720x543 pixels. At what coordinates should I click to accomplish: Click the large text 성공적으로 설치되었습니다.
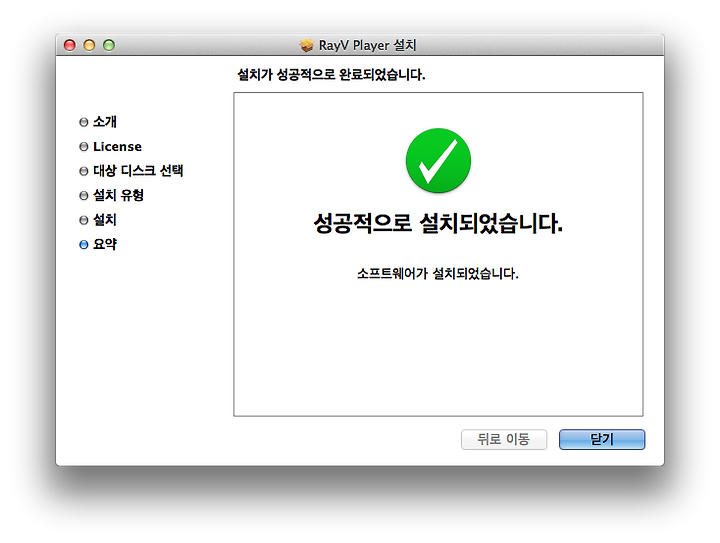[438, 224]
